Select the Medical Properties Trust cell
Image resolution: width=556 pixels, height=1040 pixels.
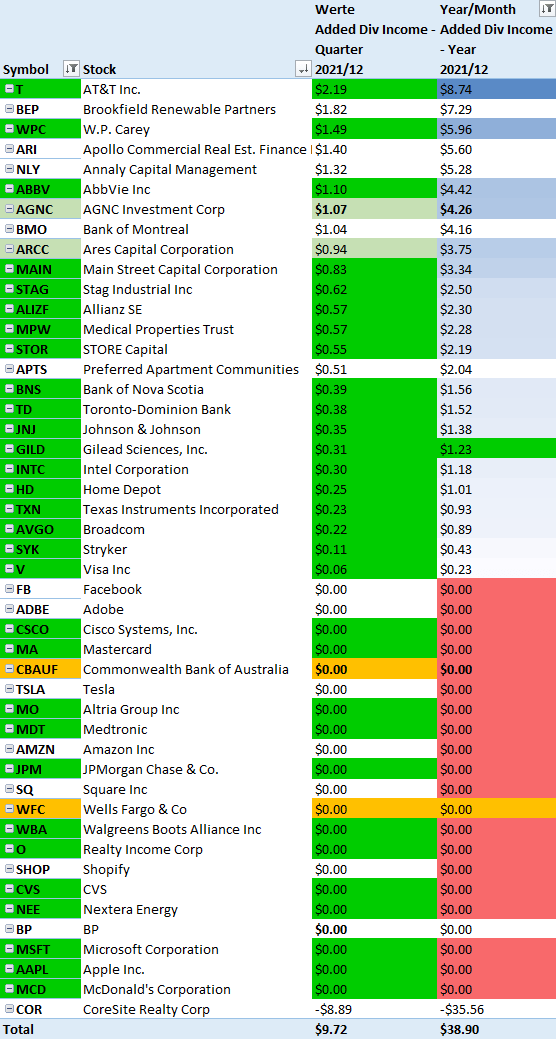click(196, 329)
